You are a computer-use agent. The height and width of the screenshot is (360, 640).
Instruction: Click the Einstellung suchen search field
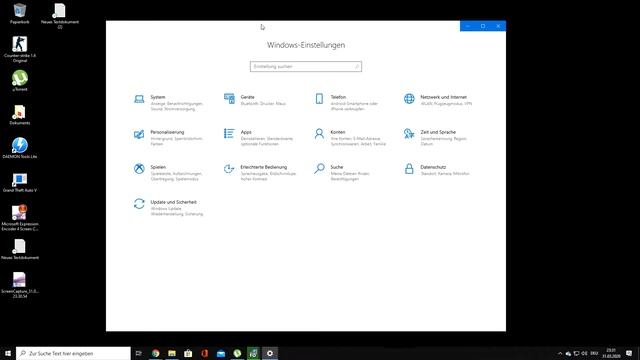coord(306,67)
